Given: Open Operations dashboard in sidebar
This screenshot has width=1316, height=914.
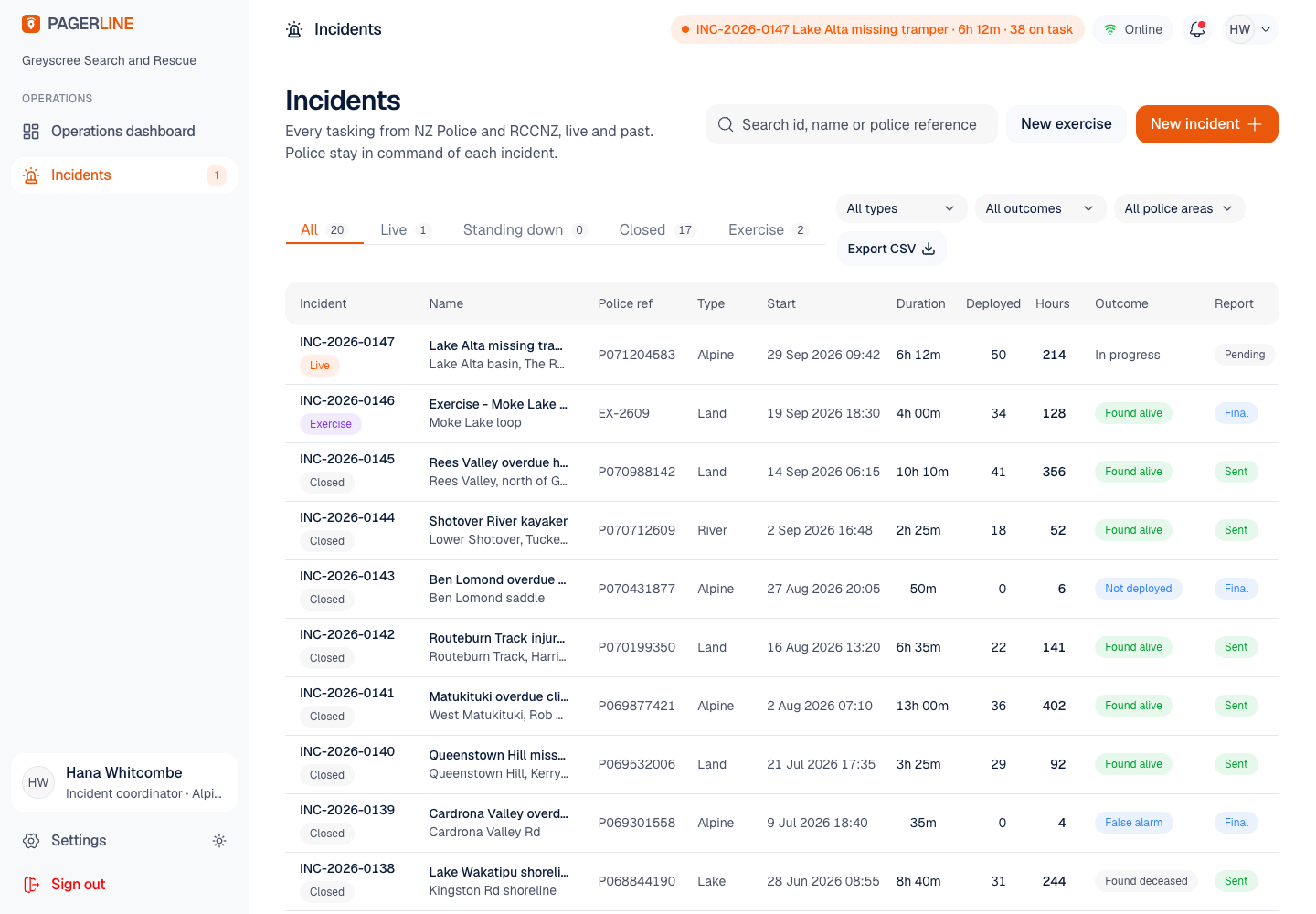Looking at the screenshot, I should pyautogui.click(x=124, y=132).
